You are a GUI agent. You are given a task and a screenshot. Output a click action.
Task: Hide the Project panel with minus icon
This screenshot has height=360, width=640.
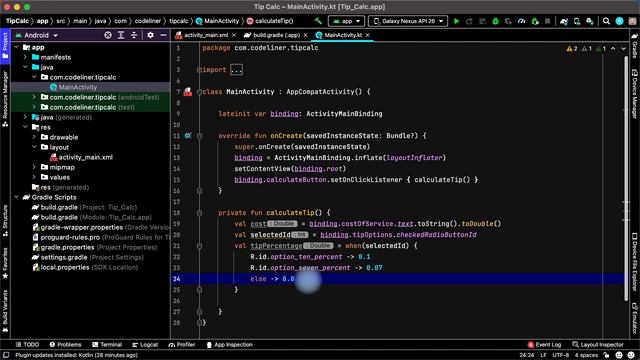pyautogui.click(x=163, y=35)
